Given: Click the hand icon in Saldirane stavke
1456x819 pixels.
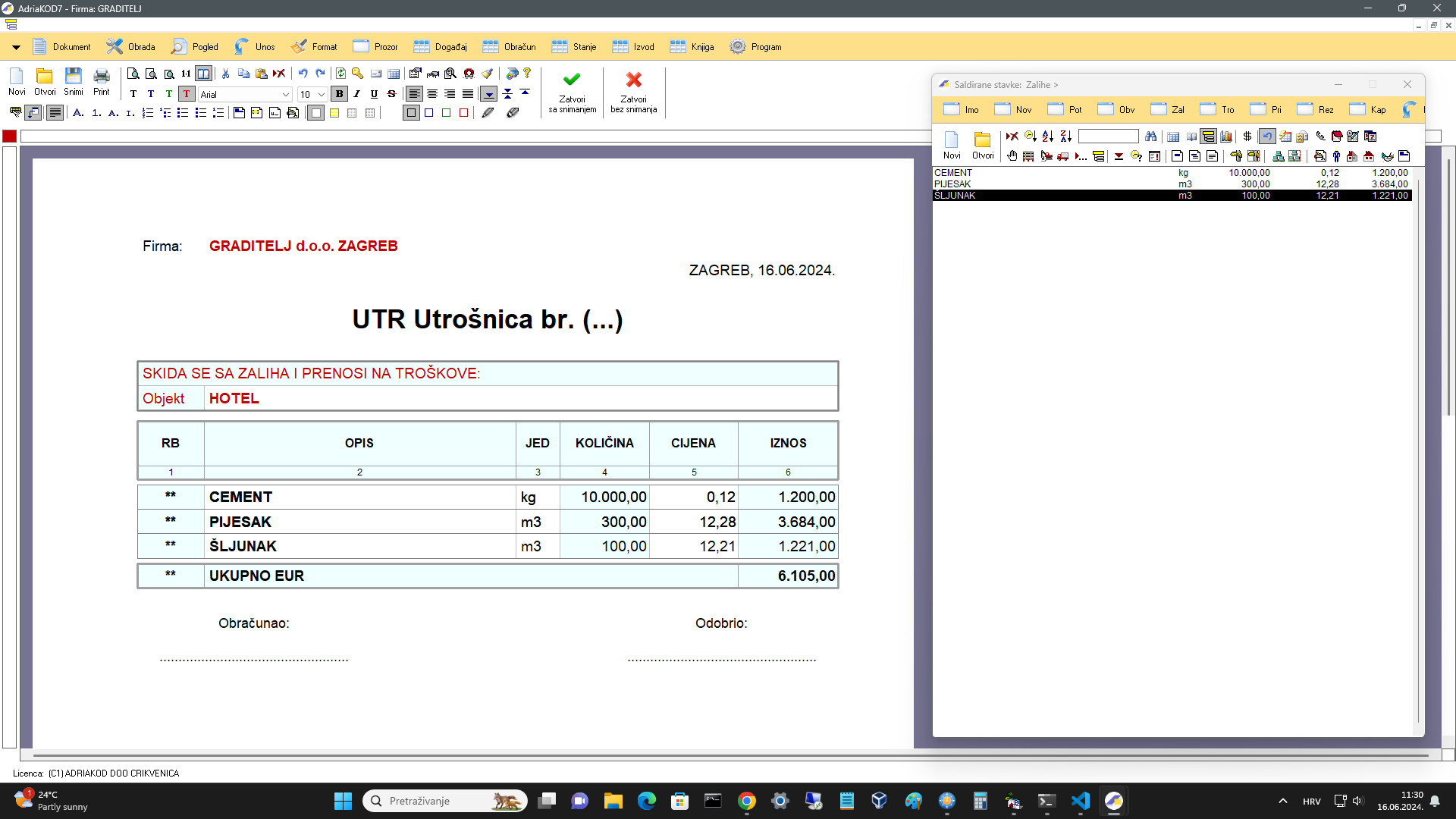Looking at the screenshot, I should (x=1012, y=156).
